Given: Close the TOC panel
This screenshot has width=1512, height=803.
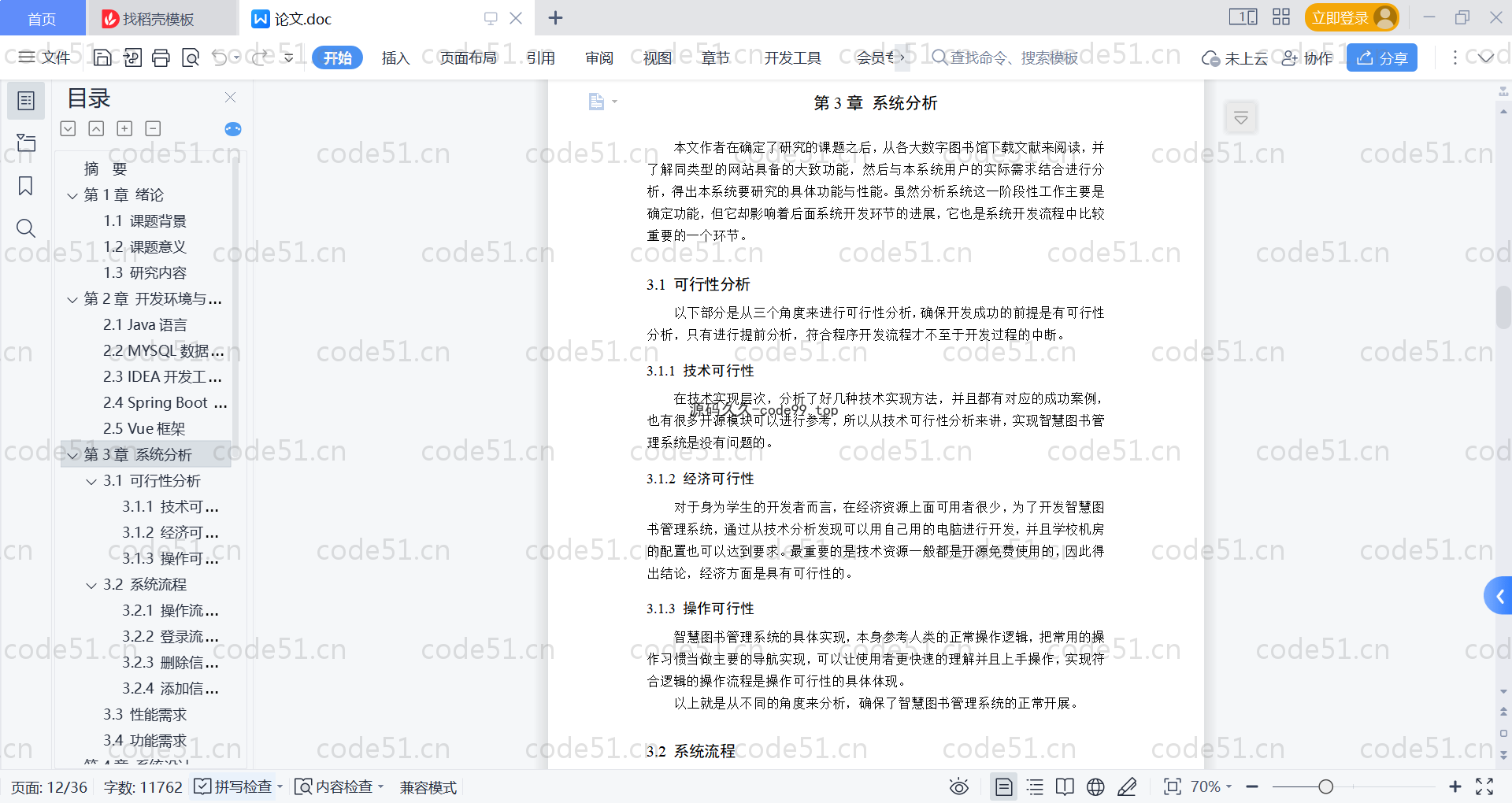Looking at the screenshot, I should 230,98.
